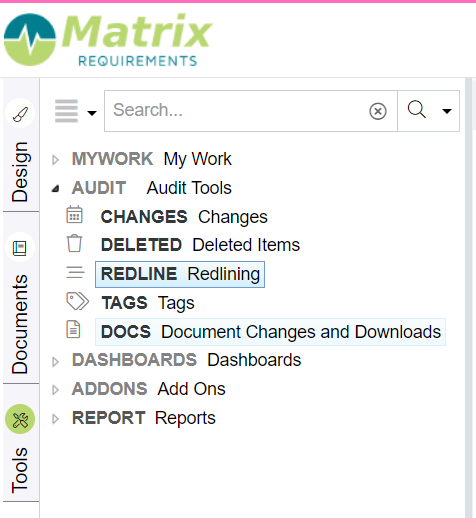Switch to the Design vertical tab
Viewport: 476px width, 518px height.
pos(20,172)
